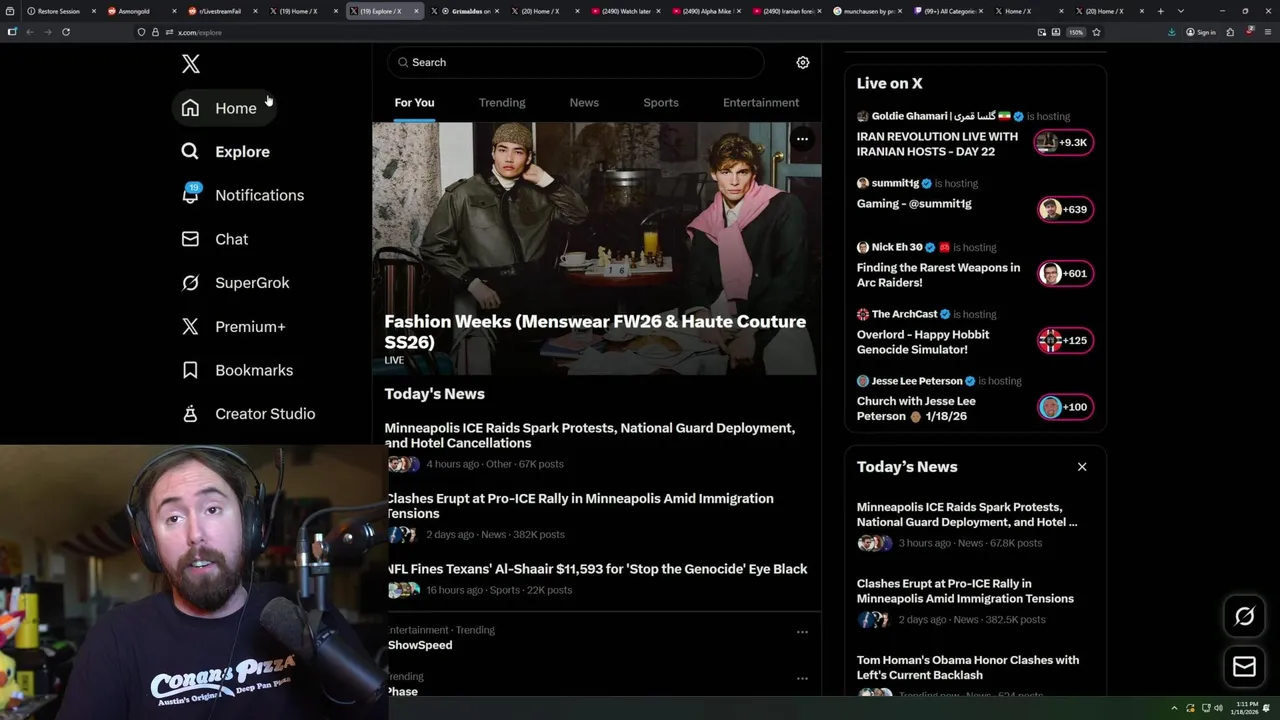
Task: Switch to the News tab
Action: (x=584, y=102)
